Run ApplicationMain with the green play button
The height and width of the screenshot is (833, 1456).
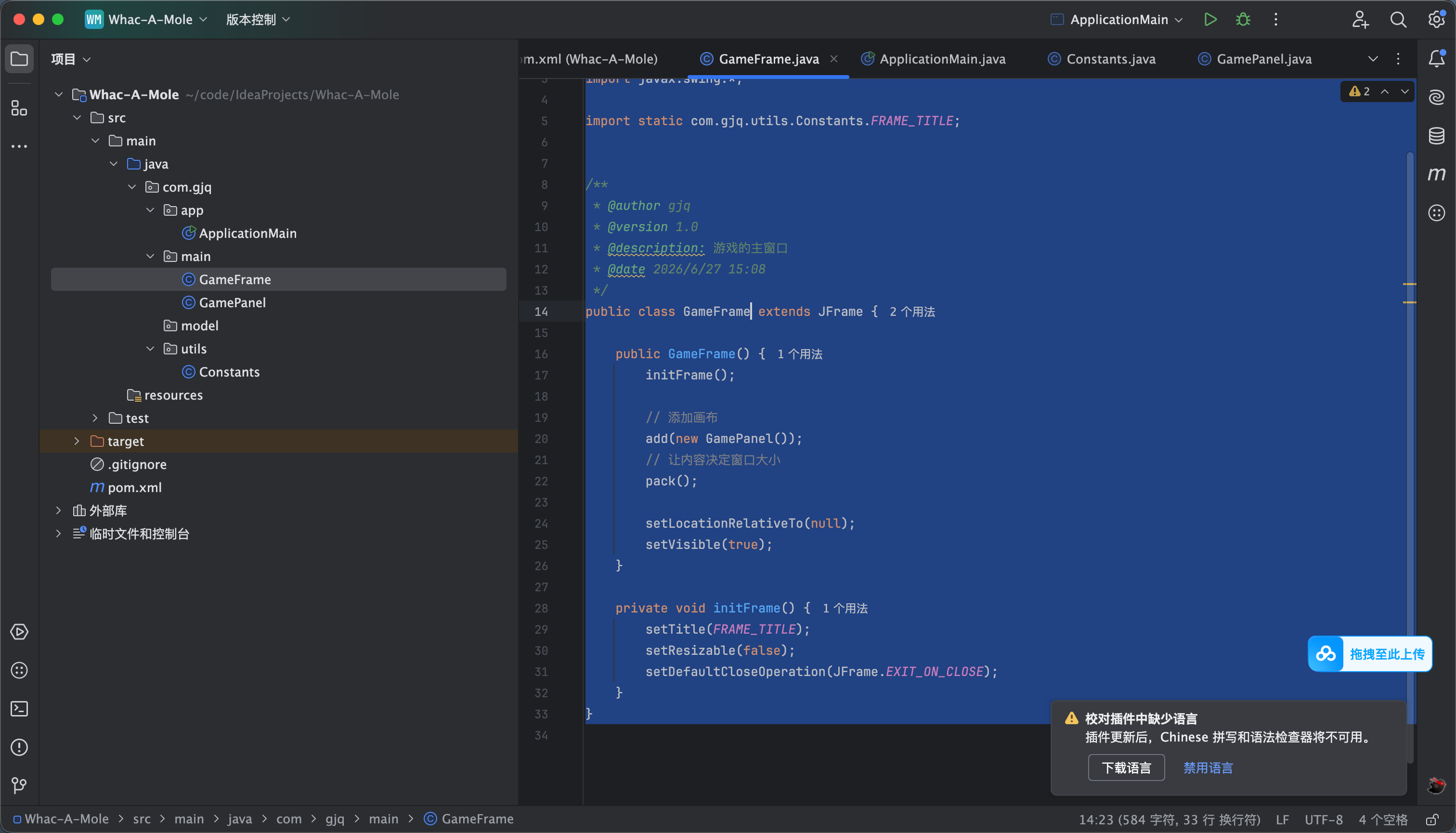click(1210, 19)
